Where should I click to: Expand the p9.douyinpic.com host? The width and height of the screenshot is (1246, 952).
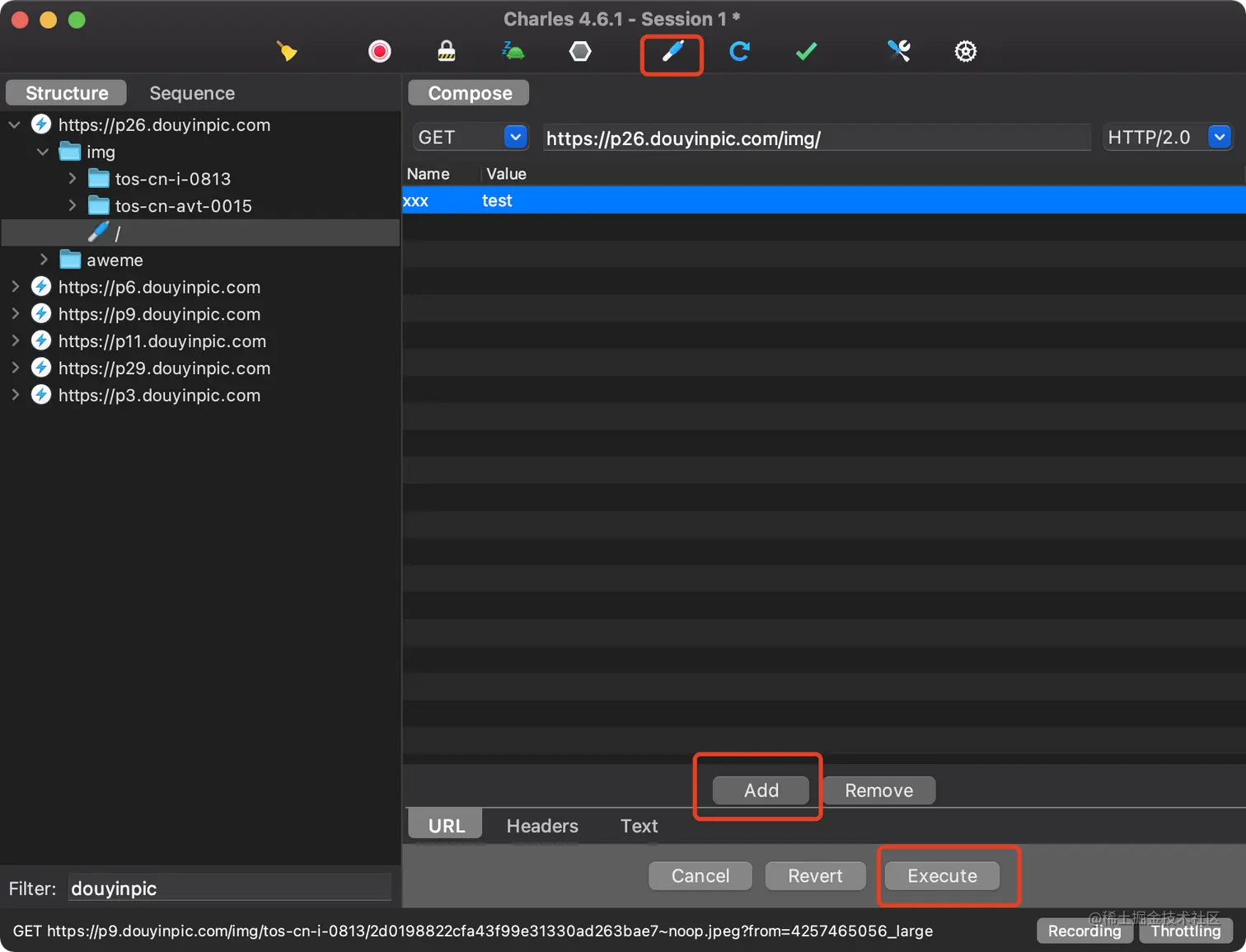click(15, 314)
